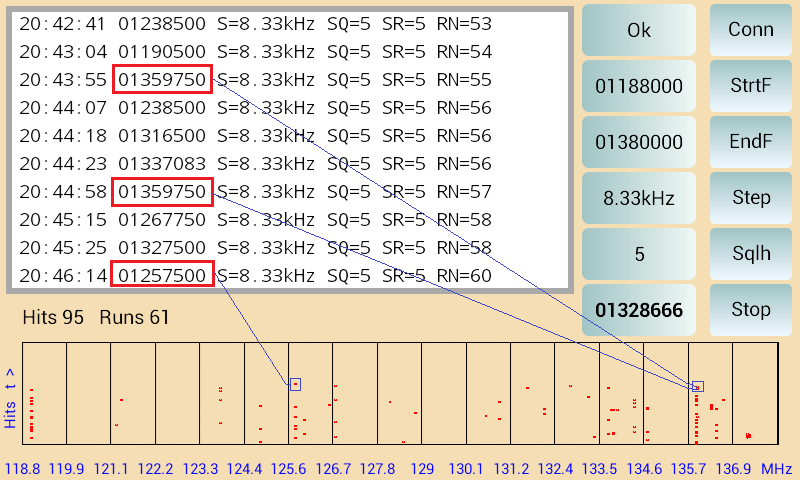
Task: Click the 01380000 end frequency value
Action: (x=639, y=142)
